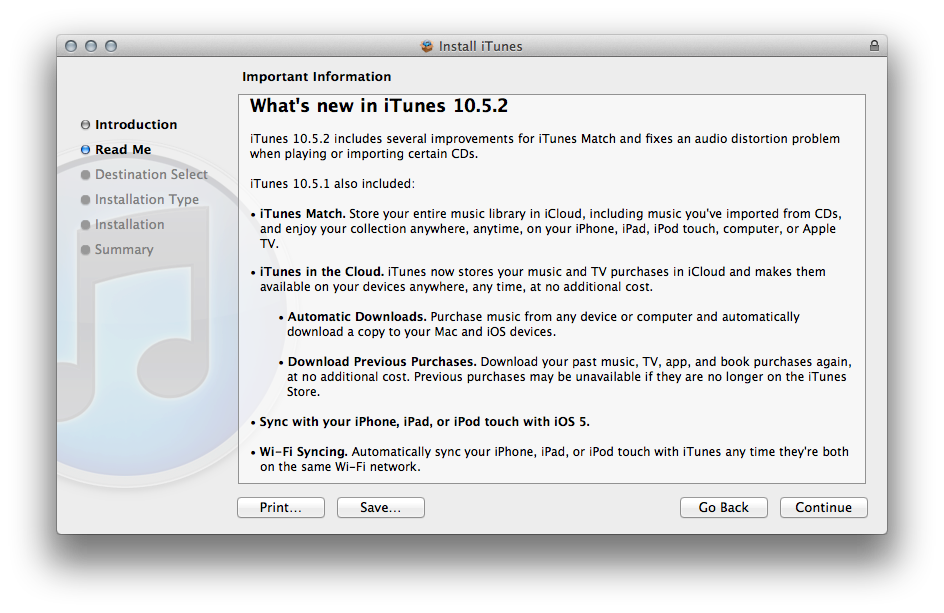Screen dimensions: 944x613
Task: Click the Installation step bullet indicator
Action: tap(85, 225)
